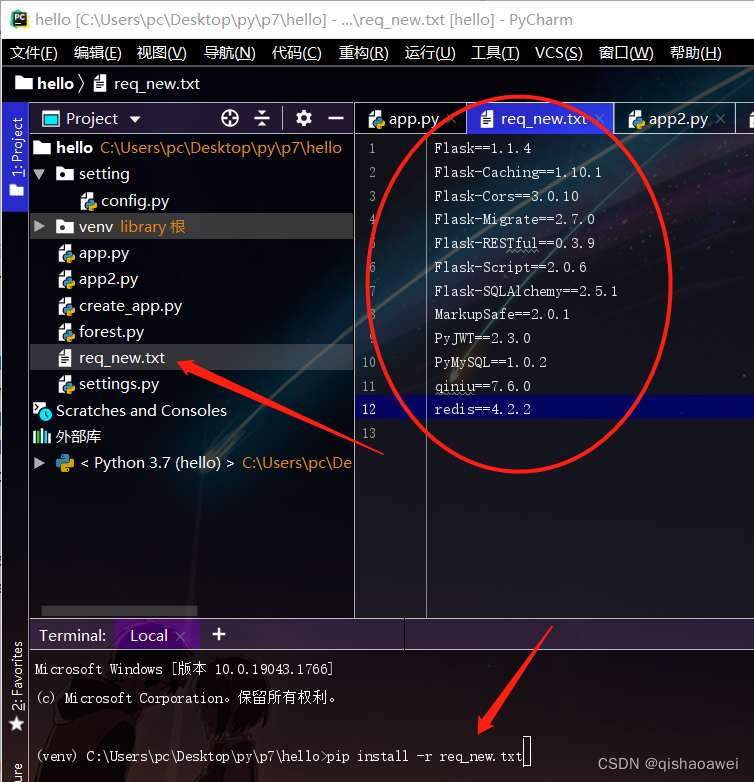Image resolution: width=754 pixels, height=782 pixels.
Task: Select settings.py in project tree
Action: click(191, 384)
